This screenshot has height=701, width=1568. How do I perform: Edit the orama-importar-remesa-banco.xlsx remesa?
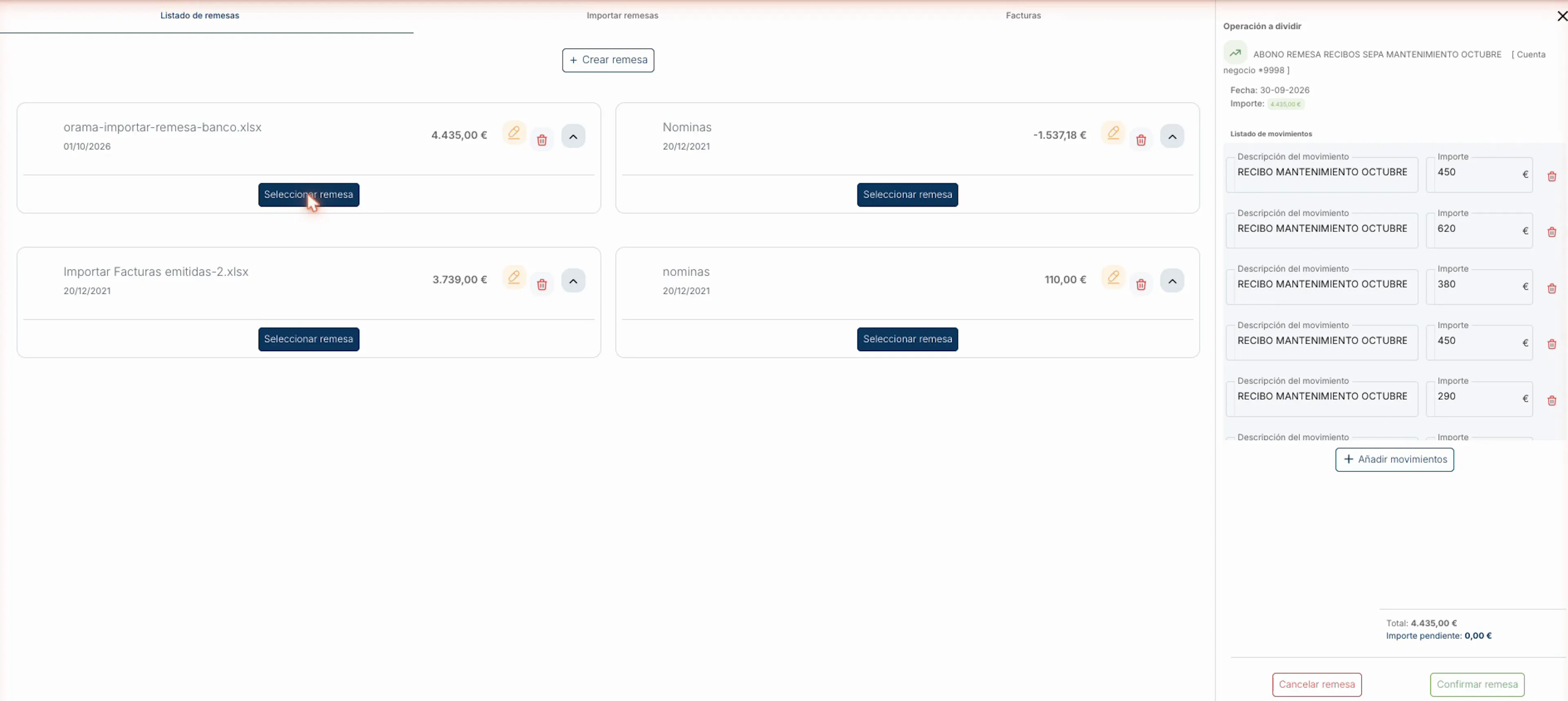click(514, 133)
